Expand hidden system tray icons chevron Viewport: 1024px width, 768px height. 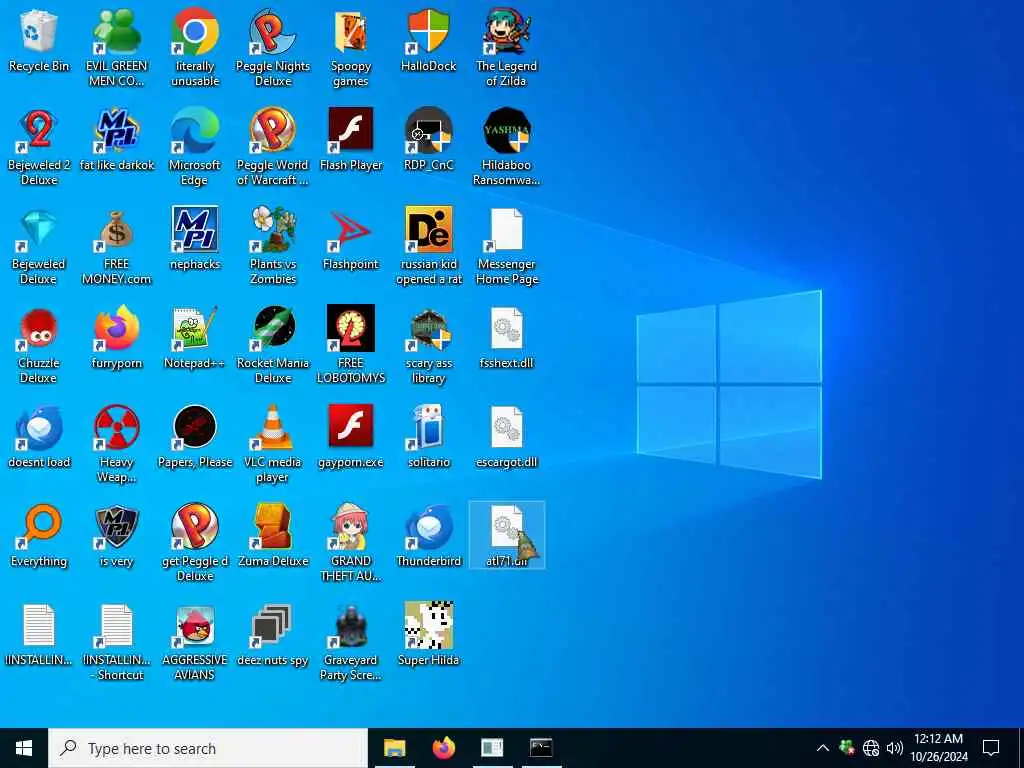coord(823,748)
